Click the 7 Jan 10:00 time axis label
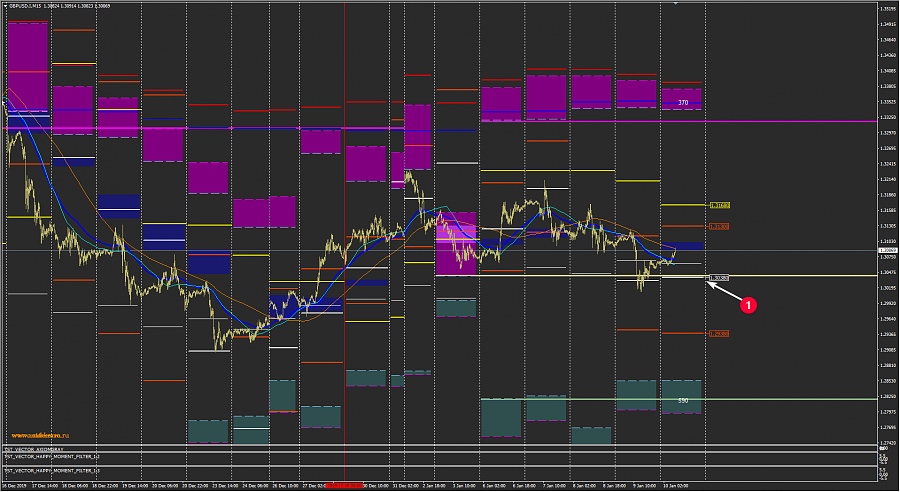This screenshot has height=492, width=900. click(554, 486)
